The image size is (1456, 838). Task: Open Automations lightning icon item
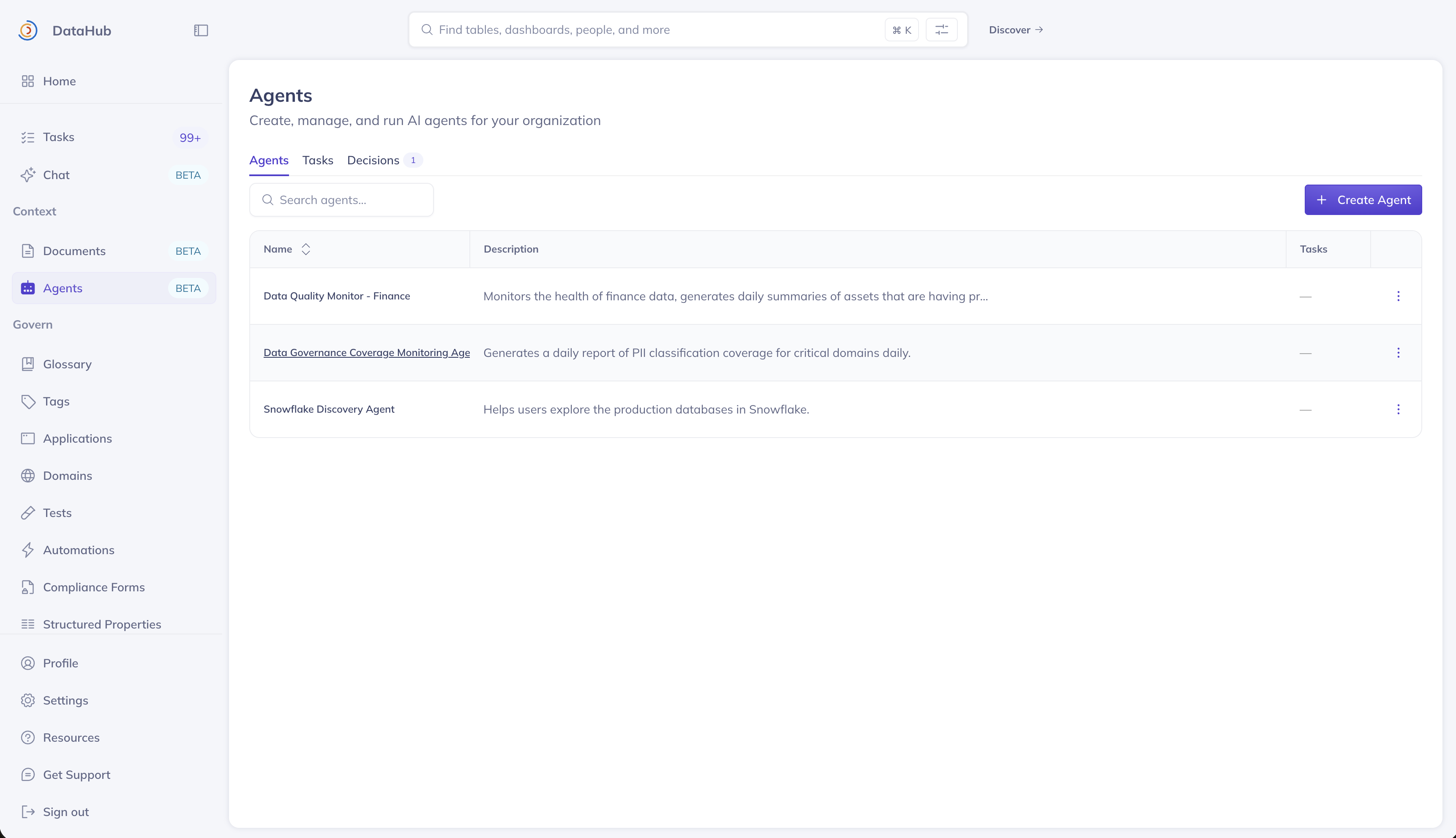(x=78, y=550)
